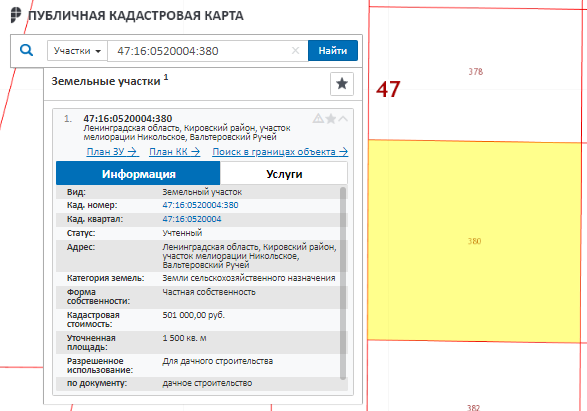Click the info panel vertical scrollbar

343,283
